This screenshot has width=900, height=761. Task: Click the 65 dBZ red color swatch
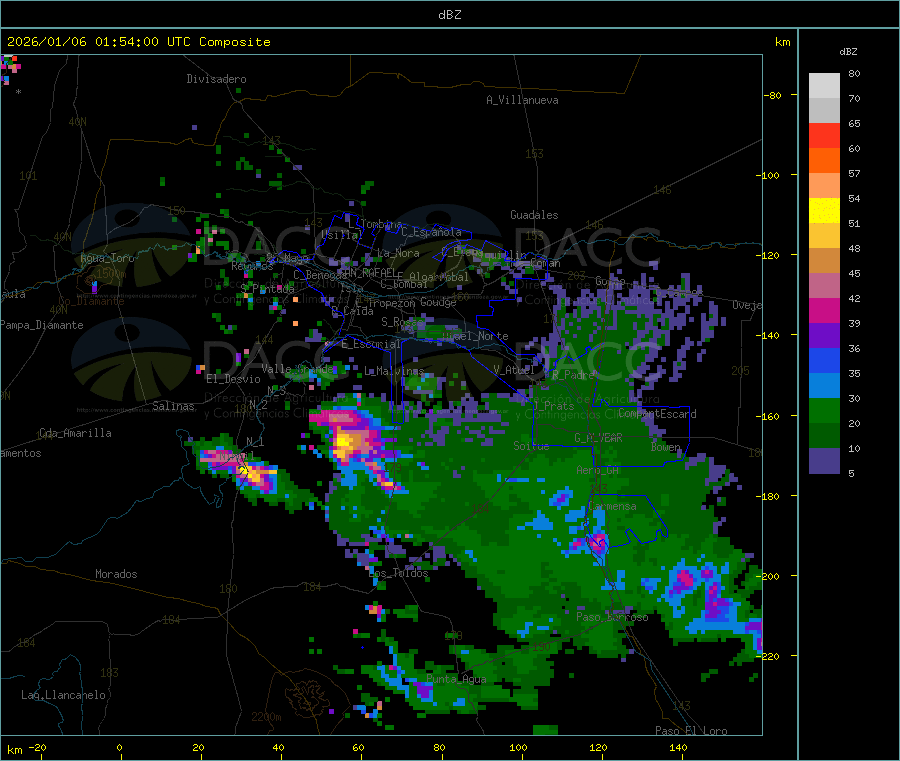(824, 135)
